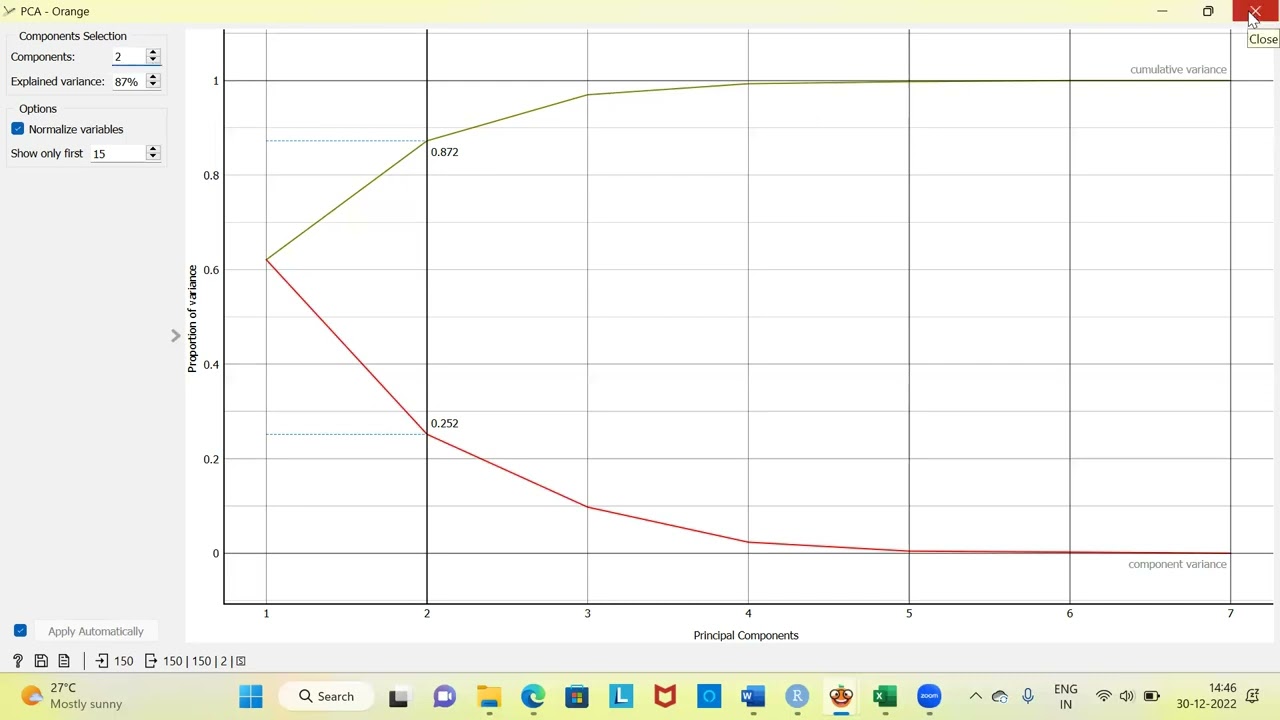Image resolution: width=1280 pixels, height=720 pixels.
Task: Switch to Microsoft Word on taskbar
Action: click(753, 696)
